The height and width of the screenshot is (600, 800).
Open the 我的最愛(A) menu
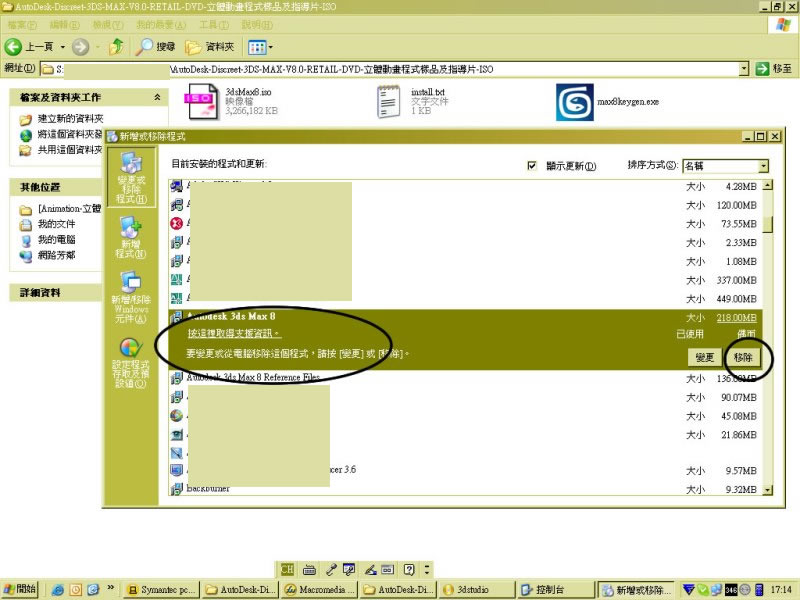[x=161, y=24]
